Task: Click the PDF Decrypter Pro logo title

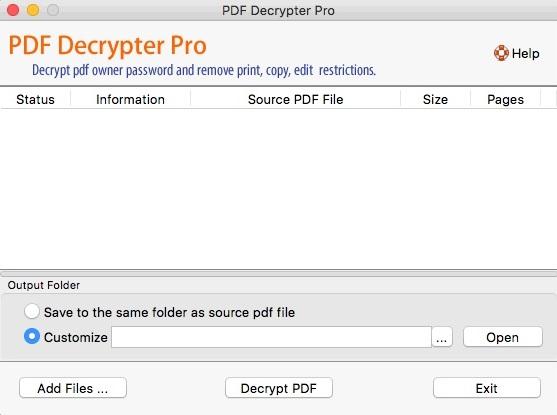Action: click(x=107, y=45)
